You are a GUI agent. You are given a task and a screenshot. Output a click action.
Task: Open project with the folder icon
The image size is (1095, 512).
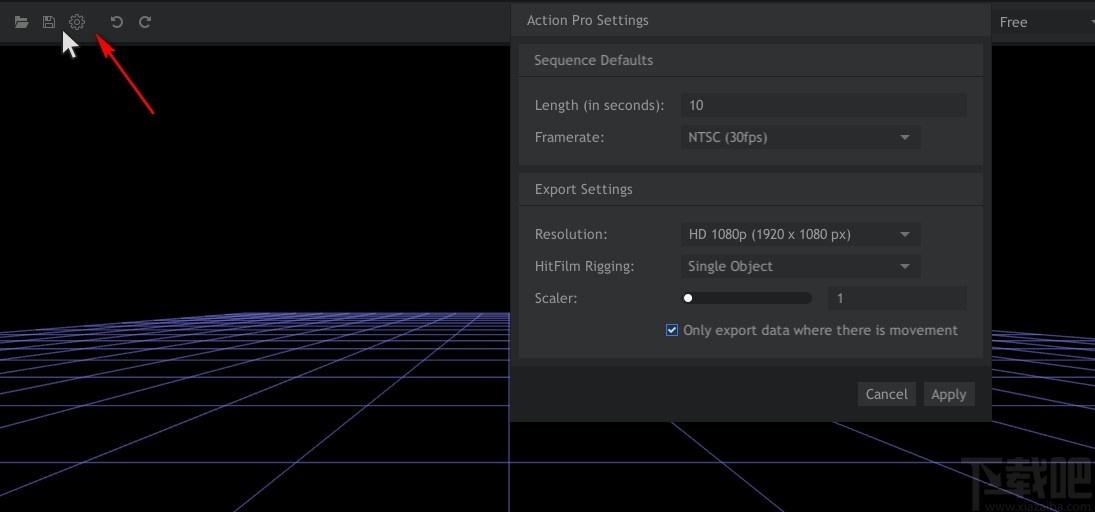click(x=22, y=22)
